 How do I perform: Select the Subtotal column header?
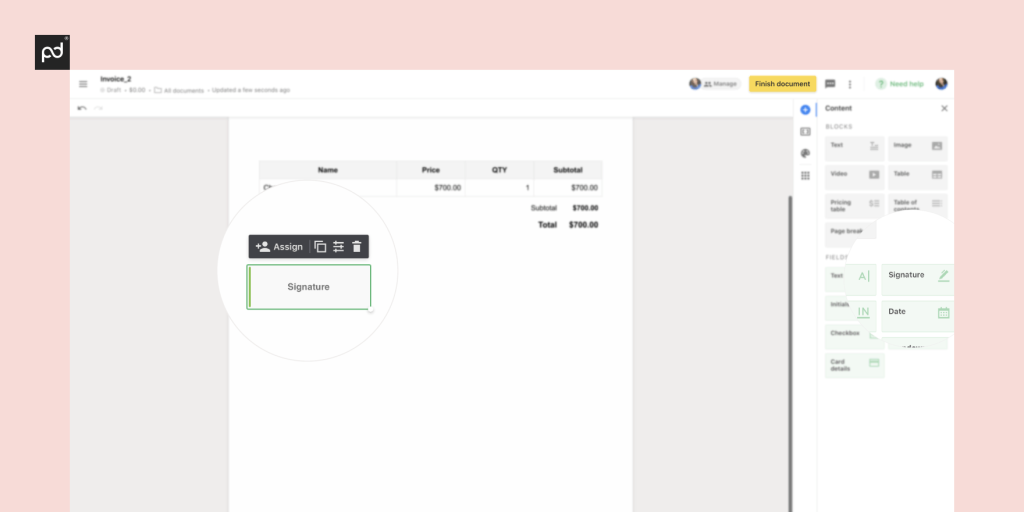coord(568,170)
